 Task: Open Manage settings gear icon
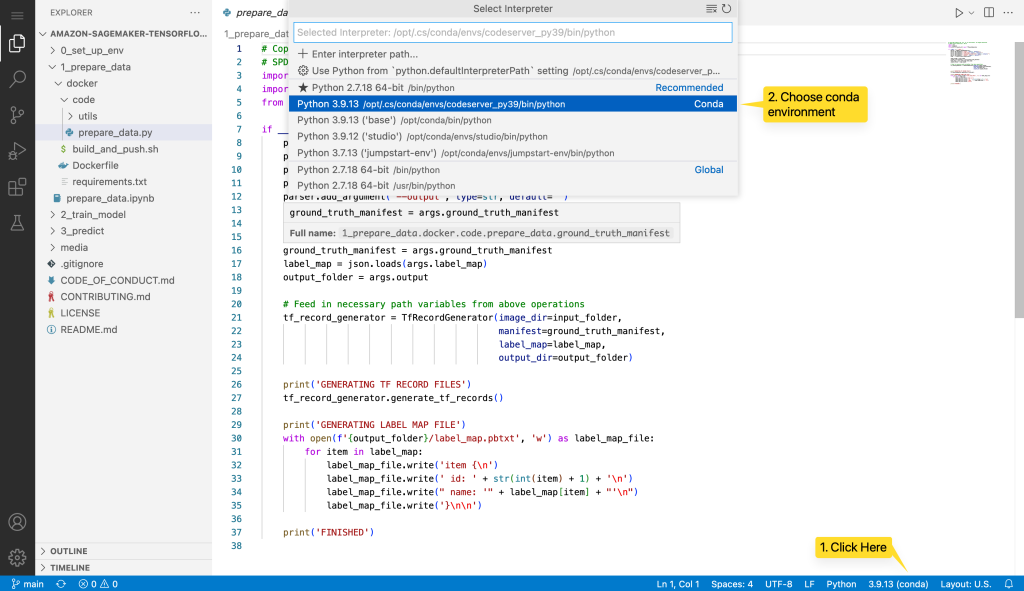coord(16,557)
